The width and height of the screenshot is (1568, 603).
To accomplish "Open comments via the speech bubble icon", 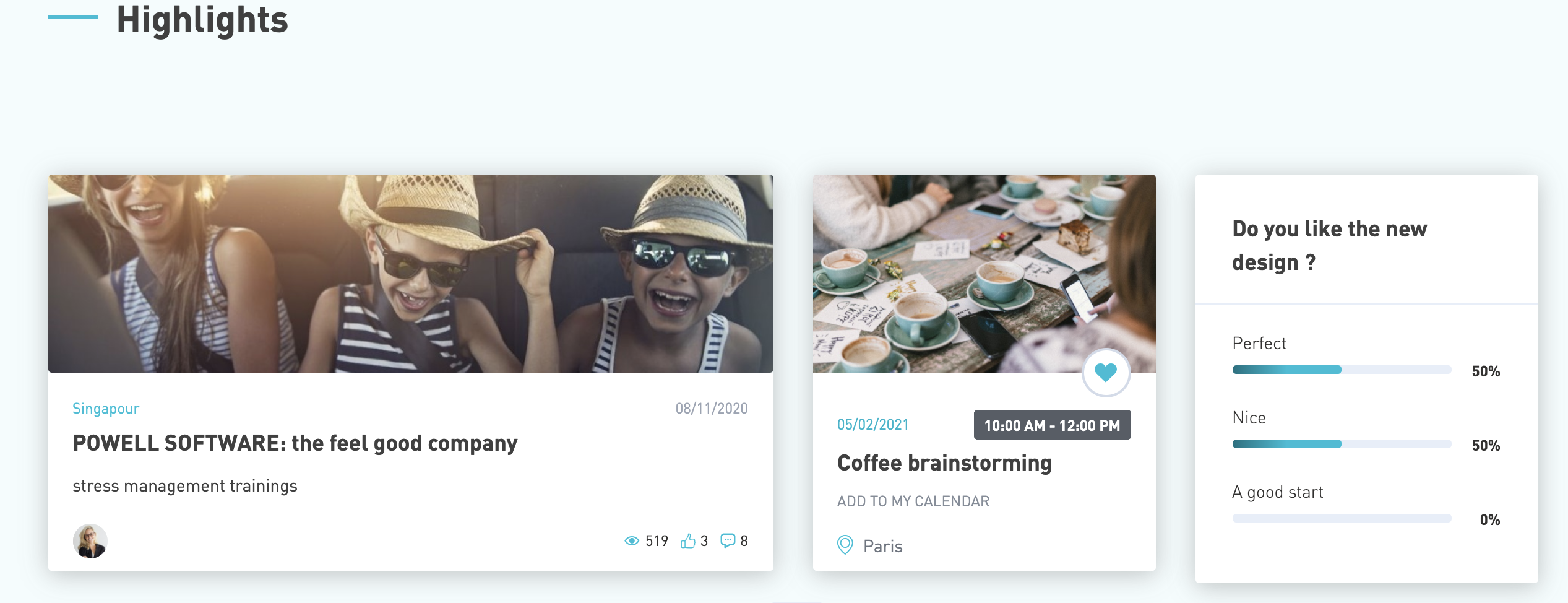I will pyautogui.click(x=728, y=540).
